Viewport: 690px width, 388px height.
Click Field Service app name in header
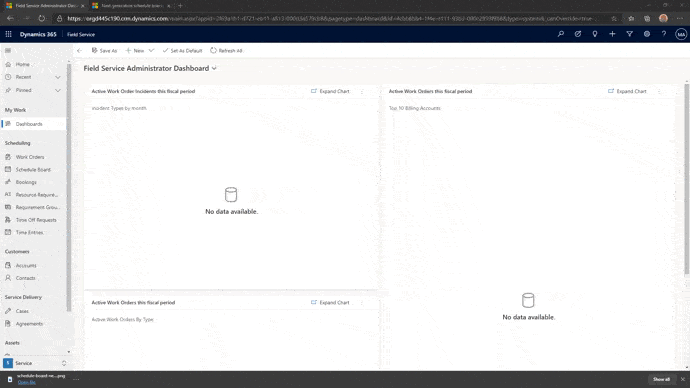(x=81, y=34)
